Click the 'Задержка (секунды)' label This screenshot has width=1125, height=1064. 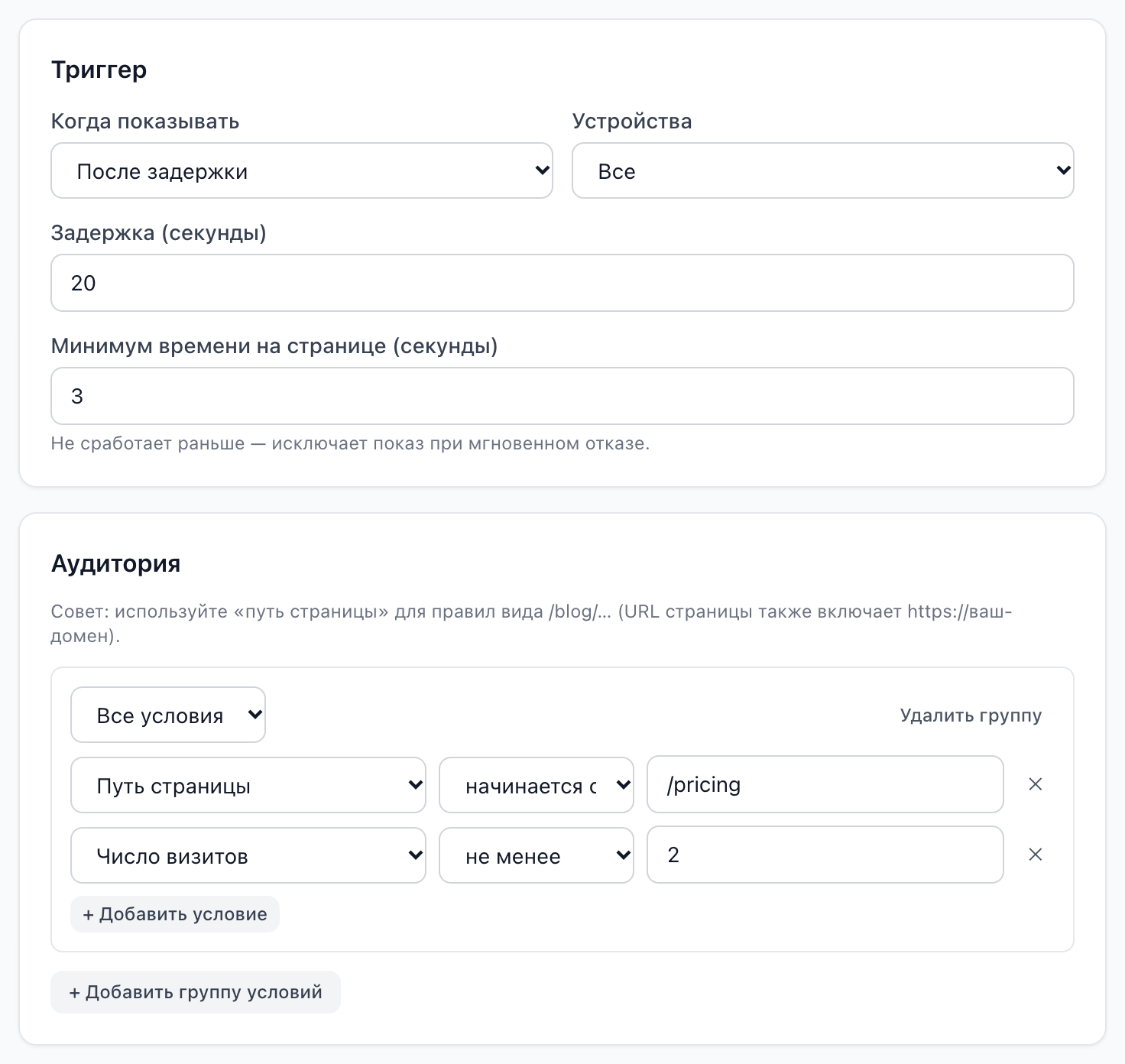pos(159,233)
